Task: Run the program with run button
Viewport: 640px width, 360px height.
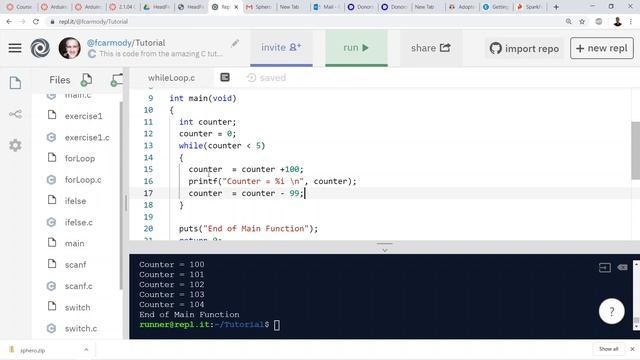Action: coord(356,48)
